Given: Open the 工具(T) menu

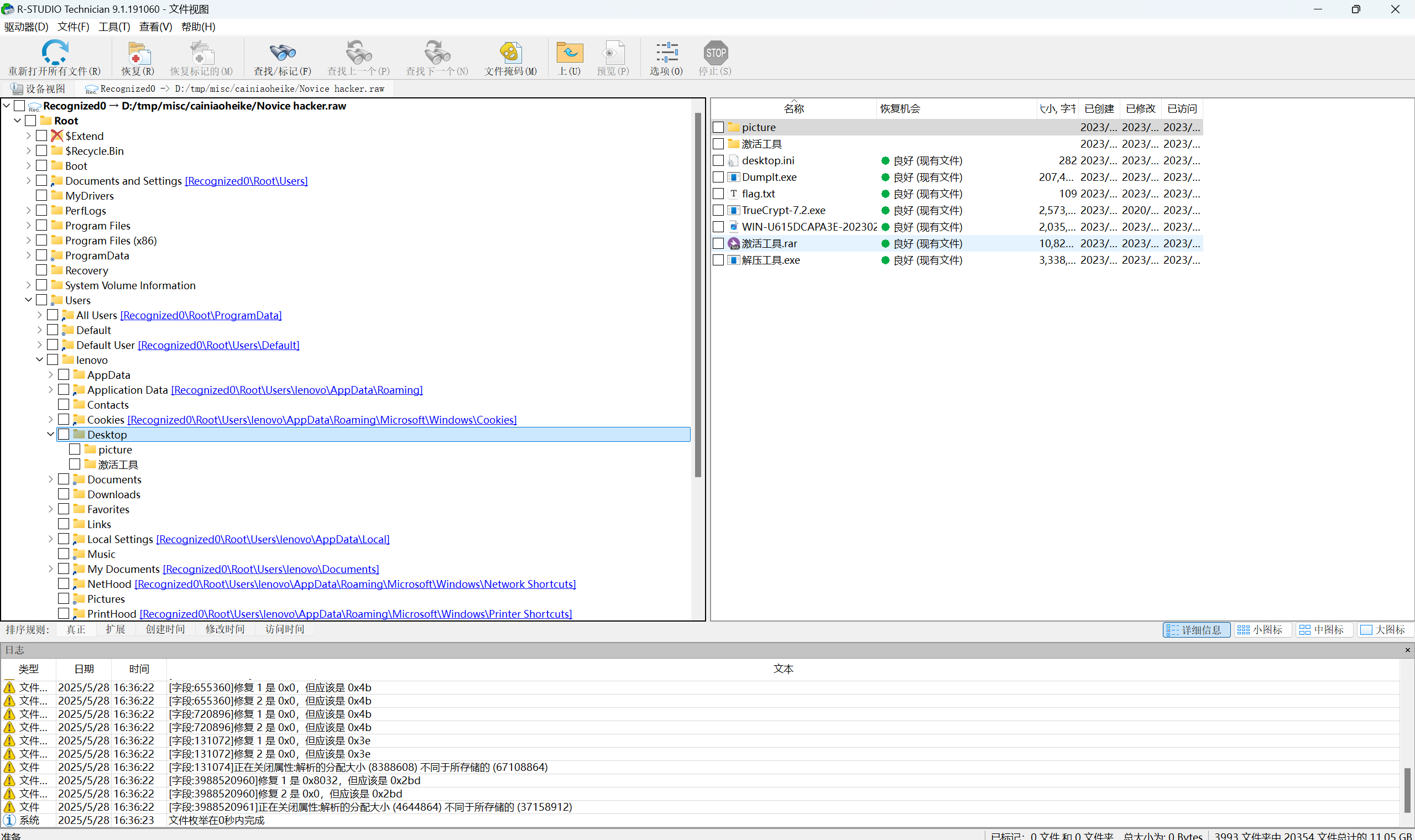Looking at the screenshot, I should pyautogui.click(x=114, y=27).
